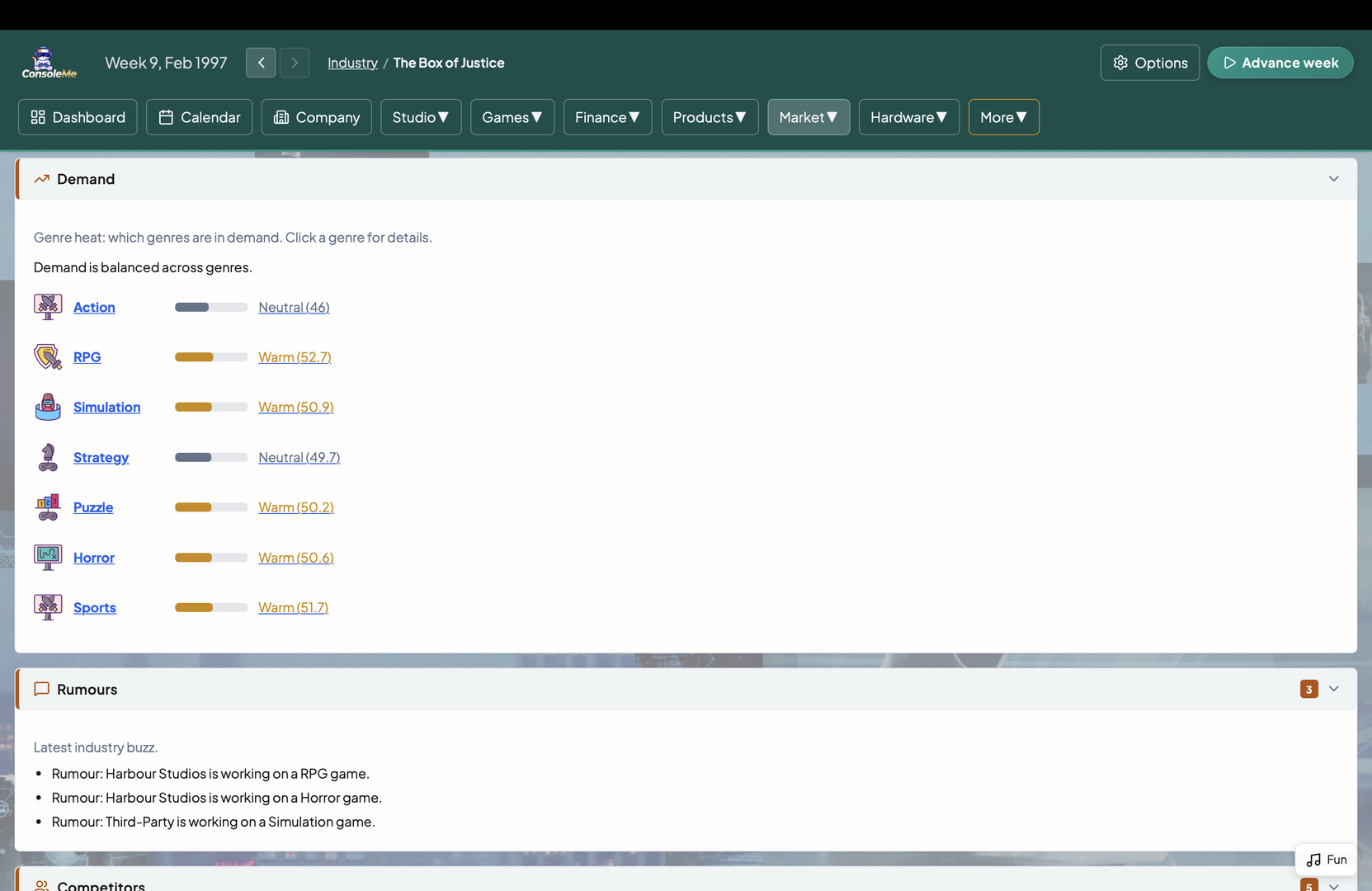The width and height of the screenshot is (1372, 891).
Task: Open the Industry breadcrumb link
Action: point(352,62)
